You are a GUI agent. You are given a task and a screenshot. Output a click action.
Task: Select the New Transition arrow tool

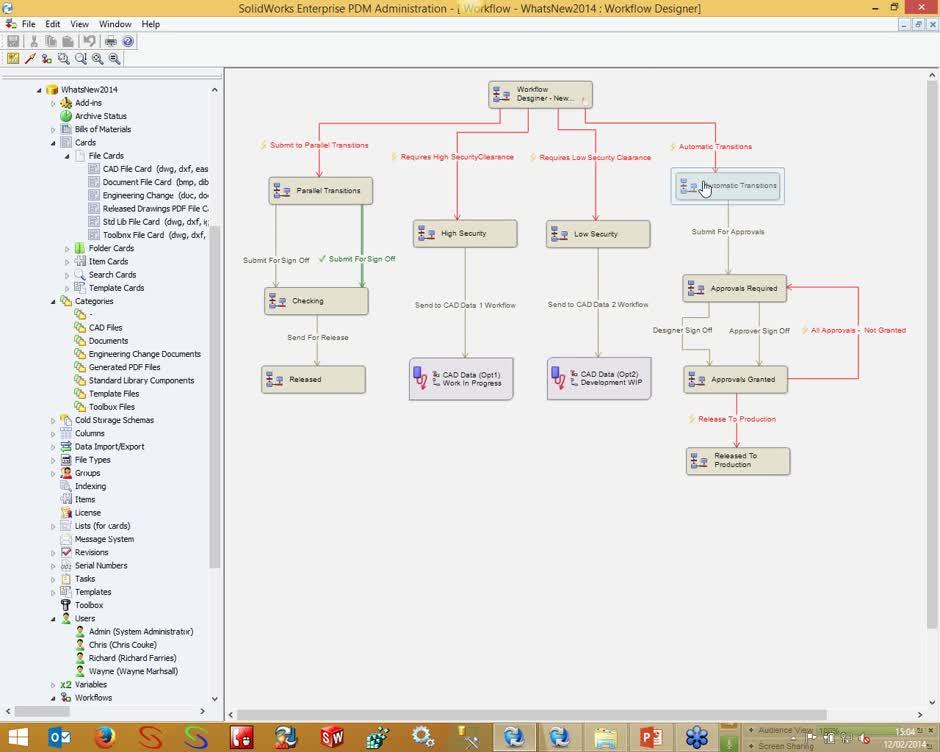[x=28, y=59]
